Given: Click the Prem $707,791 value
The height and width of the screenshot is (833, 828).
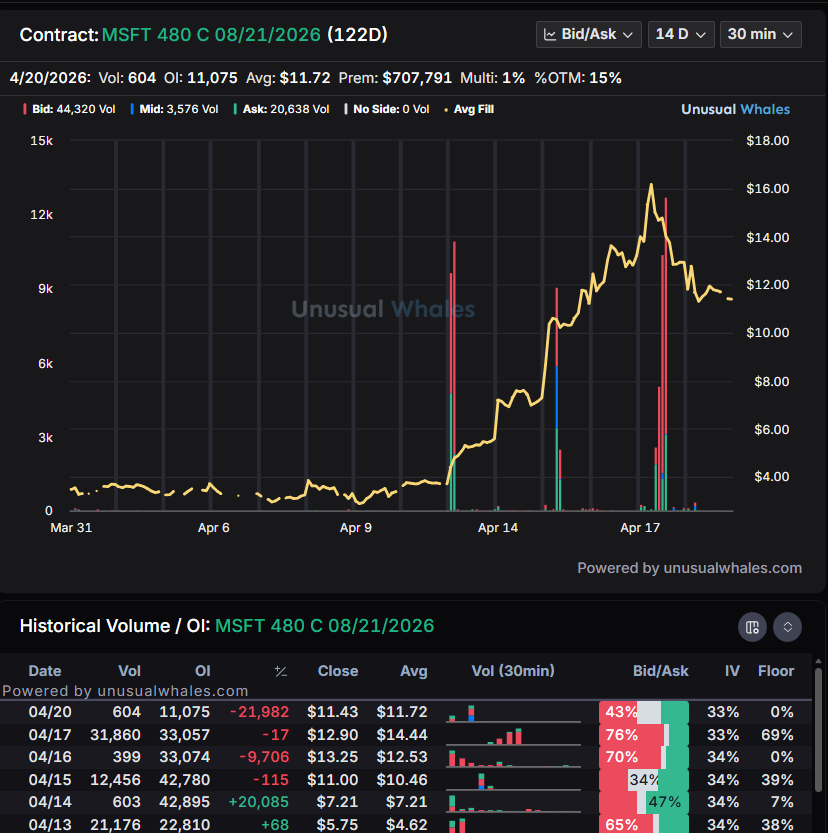Looking at the screenshot, I should pyautogui.click(x=417, y=78).
